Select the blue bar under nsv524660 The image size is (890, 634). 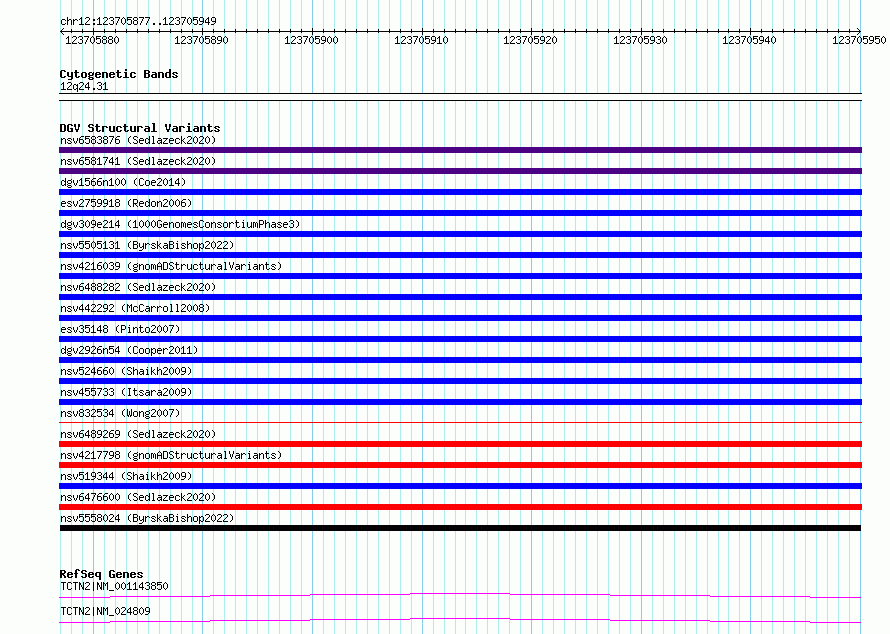tap(460, 381)
